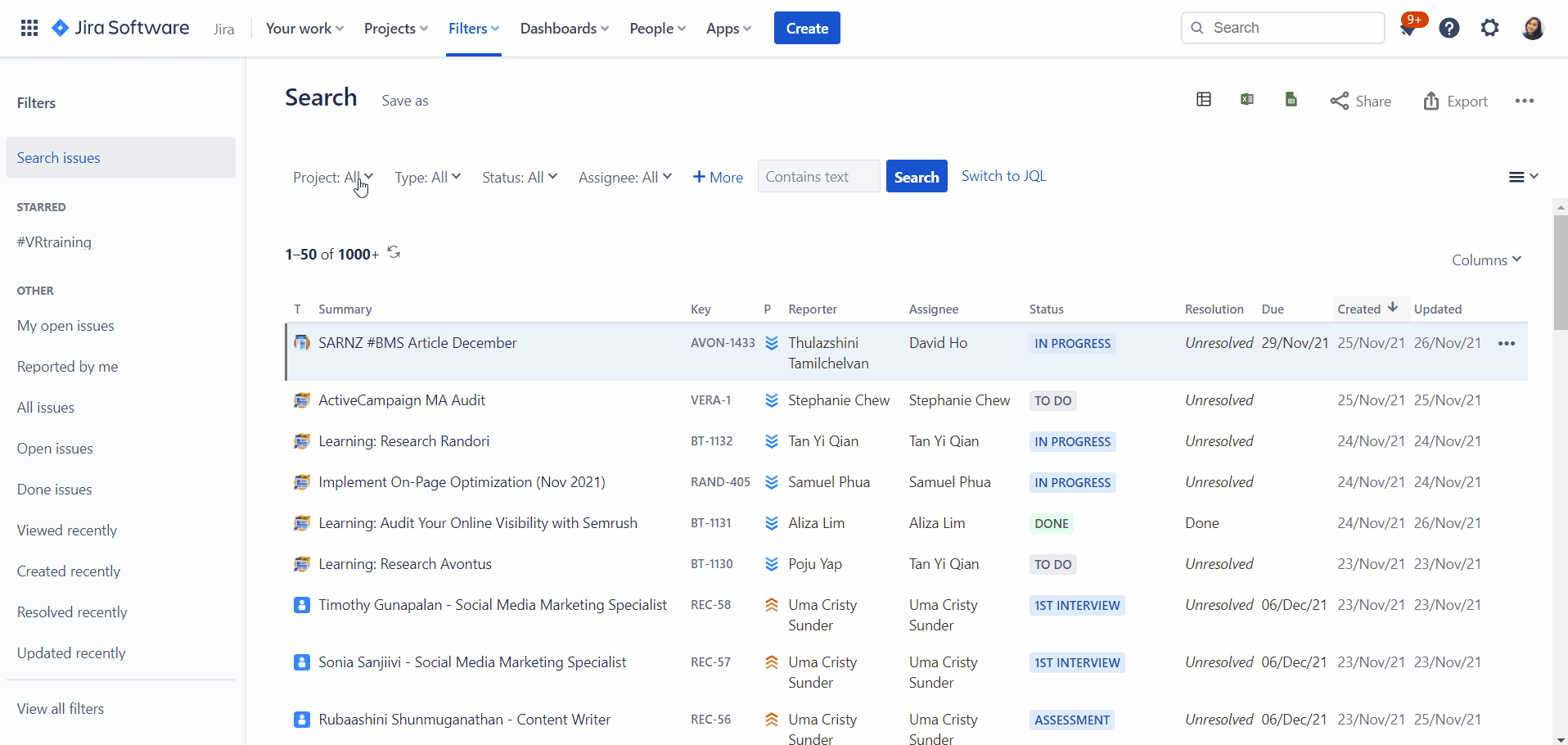Image resolution: width=1568 pixels, height=745 pixels.
Task: Open the #VRtraining starred filter
Action: click(x=54, y=242)
